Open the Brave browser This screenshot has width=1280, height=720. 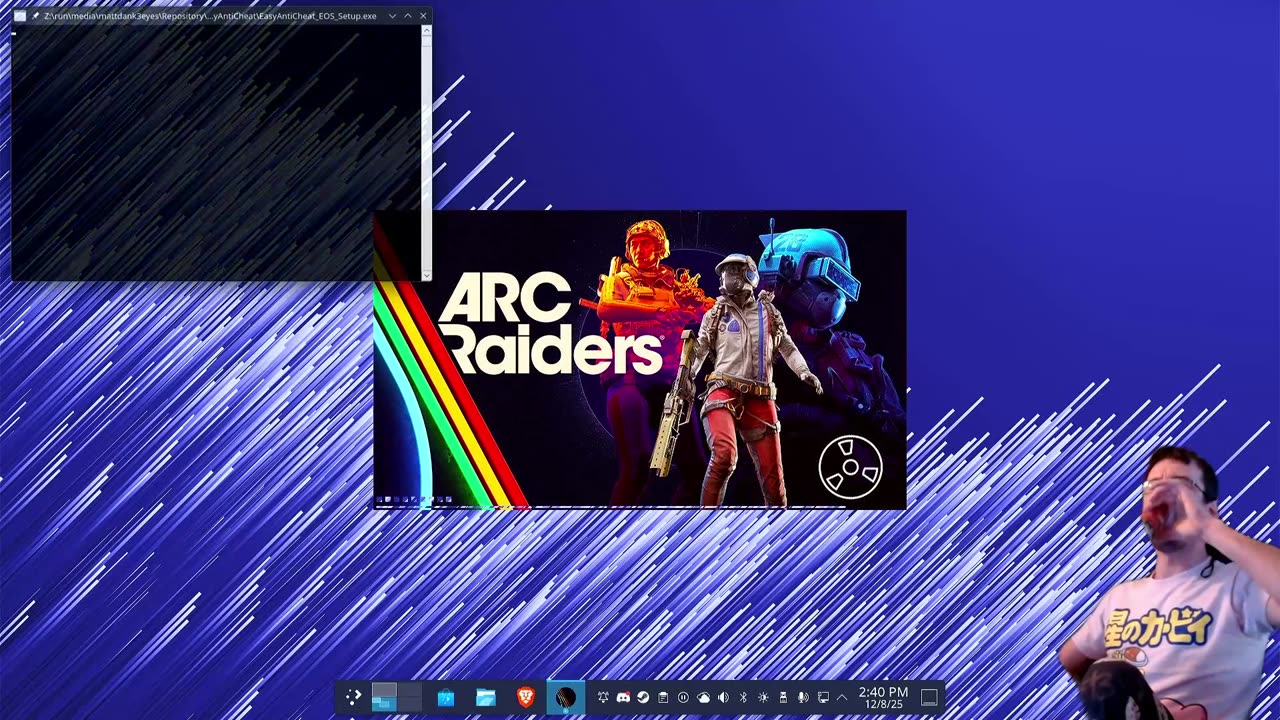[x=526, y=697]
